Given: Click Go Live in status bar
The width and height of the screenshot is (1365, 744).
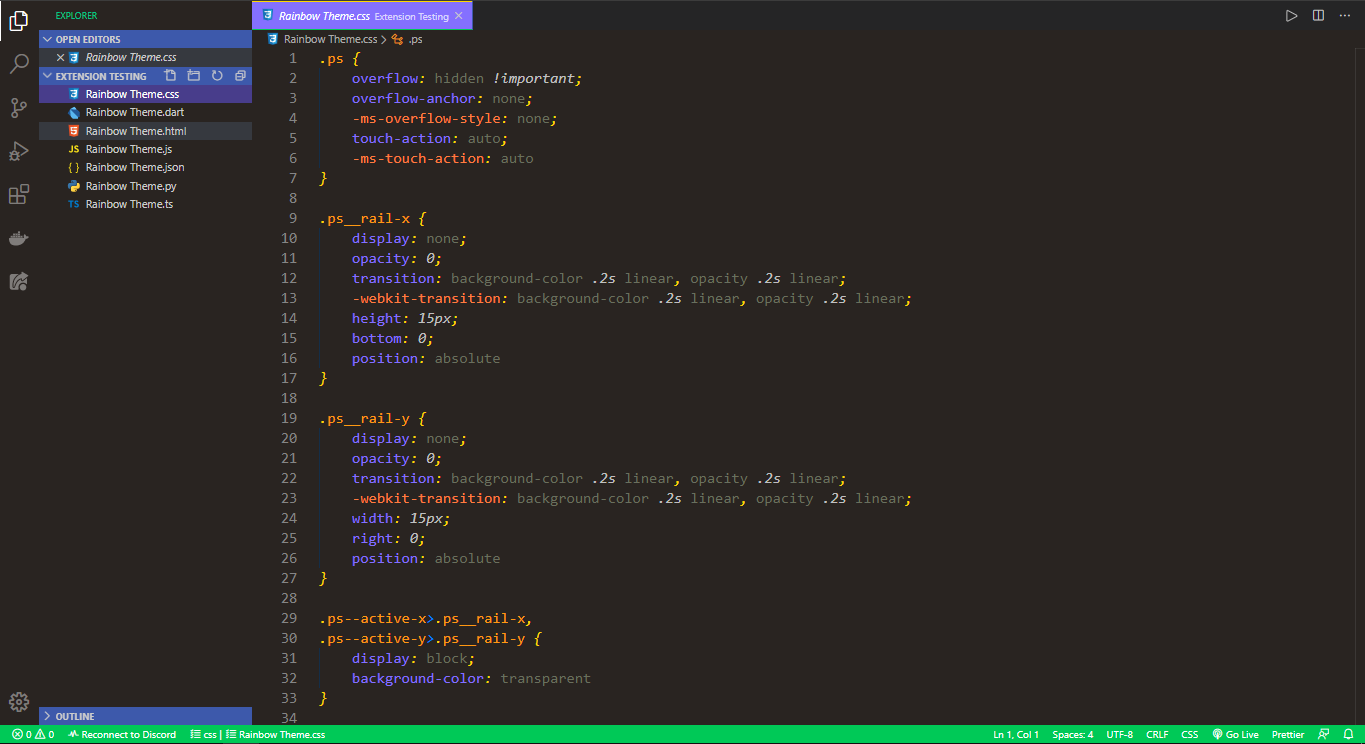Looking at the screenshot, I should point(1235,735).
